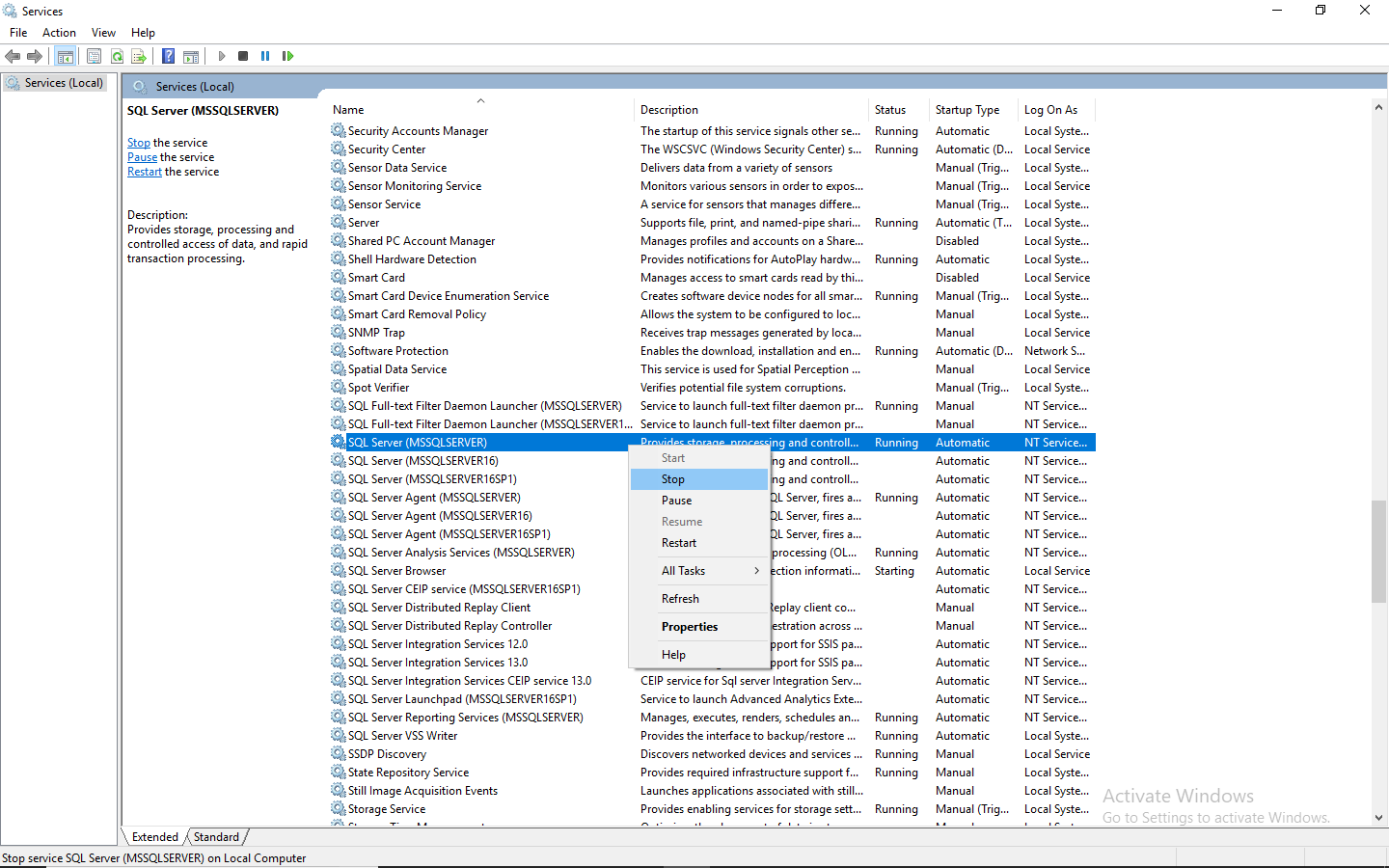1389x868 pixels.
Task: Expand All Tasks submenu arrow
Action: 756,571
